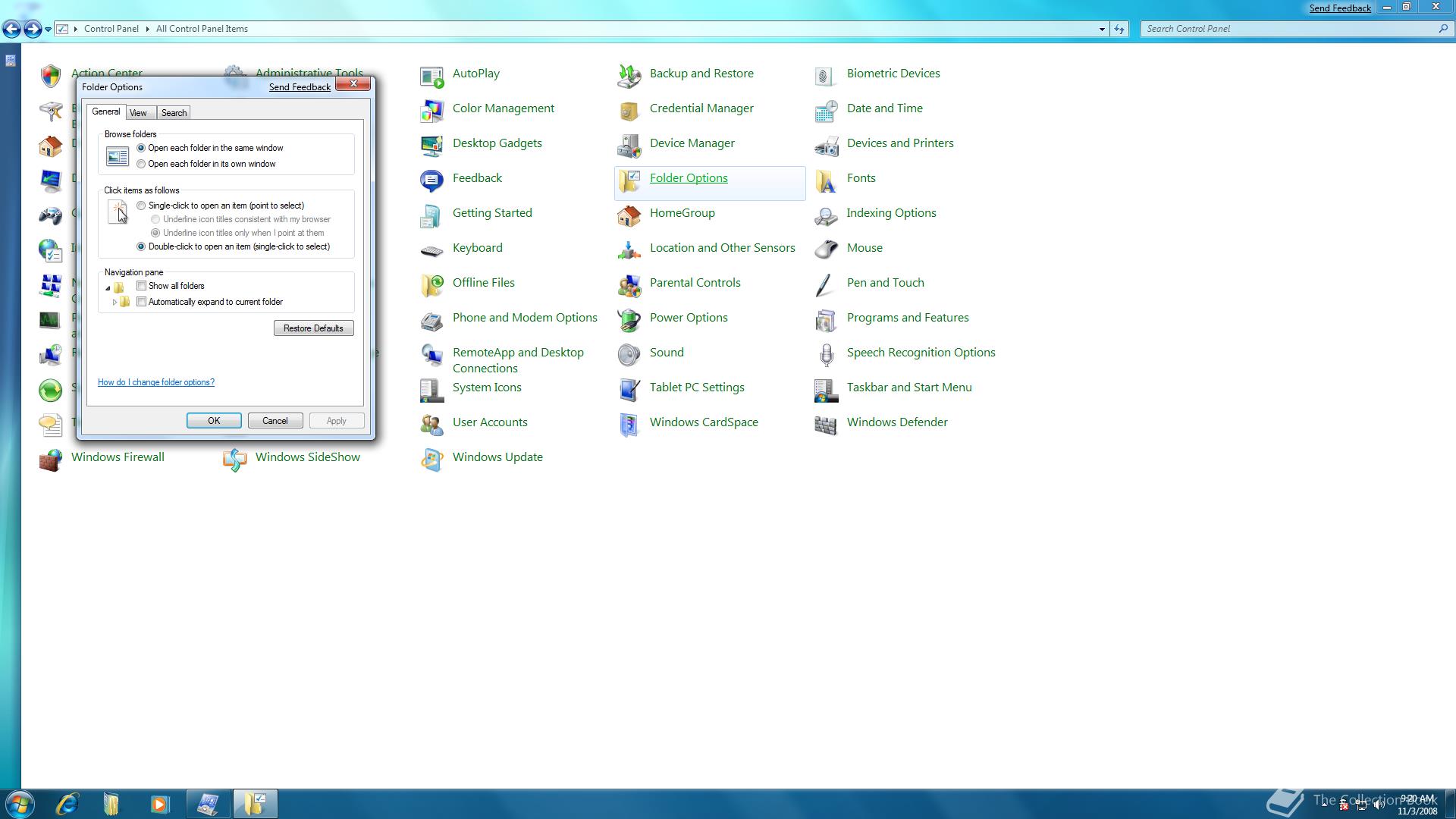Expand the Control Panel breadcrumb arrow
1456x819 pixels.
pos(147,29)
